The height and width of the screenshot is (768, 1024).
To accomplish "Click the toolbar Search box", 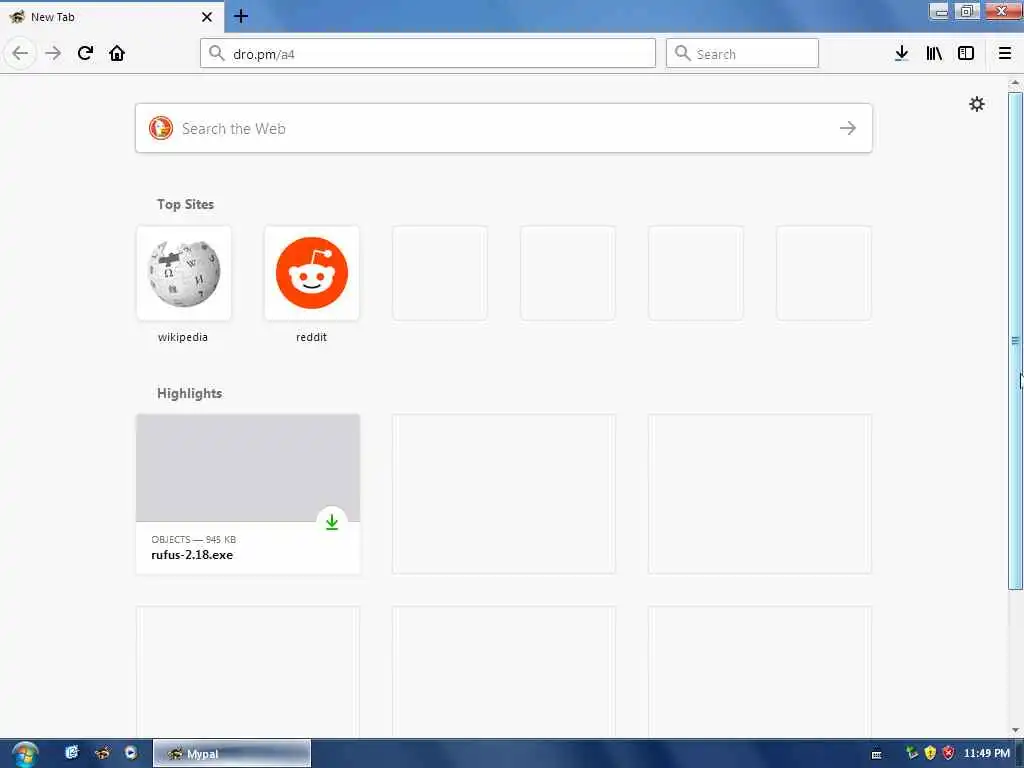I will pos(742,53).
